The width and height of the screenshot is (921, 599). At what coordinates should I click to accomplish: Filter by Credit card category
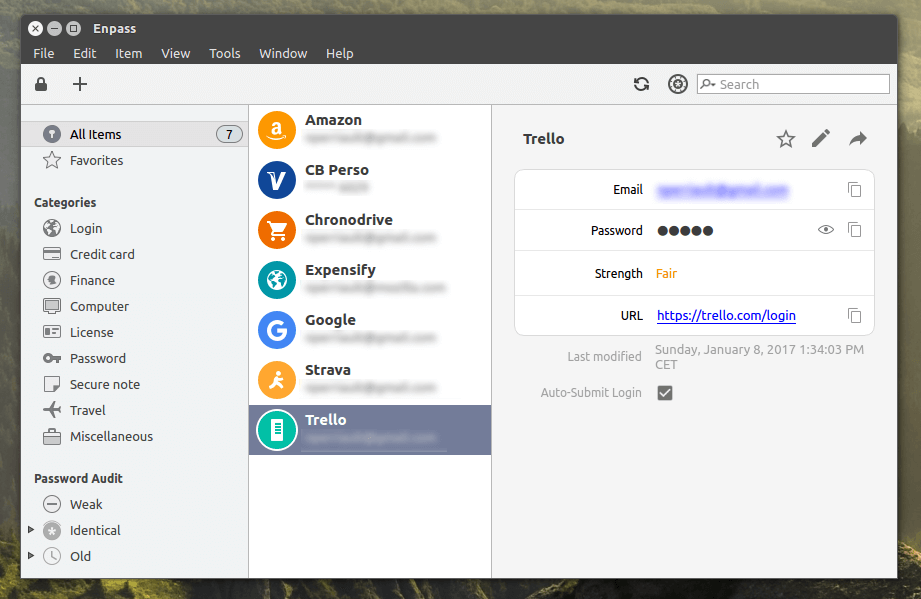click(x=135, y=254)
